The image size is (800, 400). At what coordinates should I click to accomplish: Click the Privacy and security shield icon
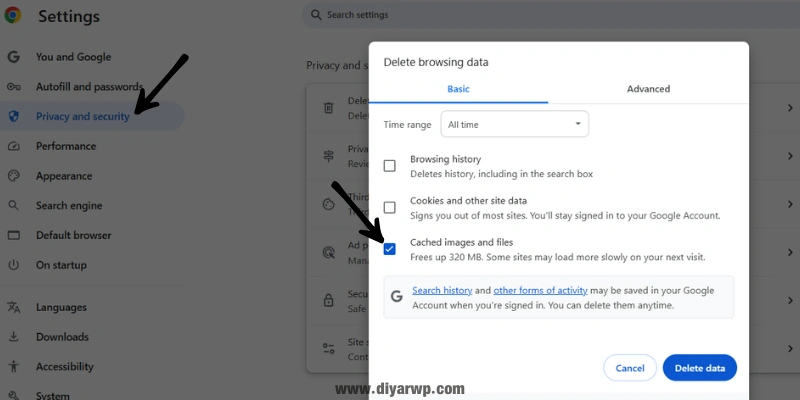click(x=13, y=116)
